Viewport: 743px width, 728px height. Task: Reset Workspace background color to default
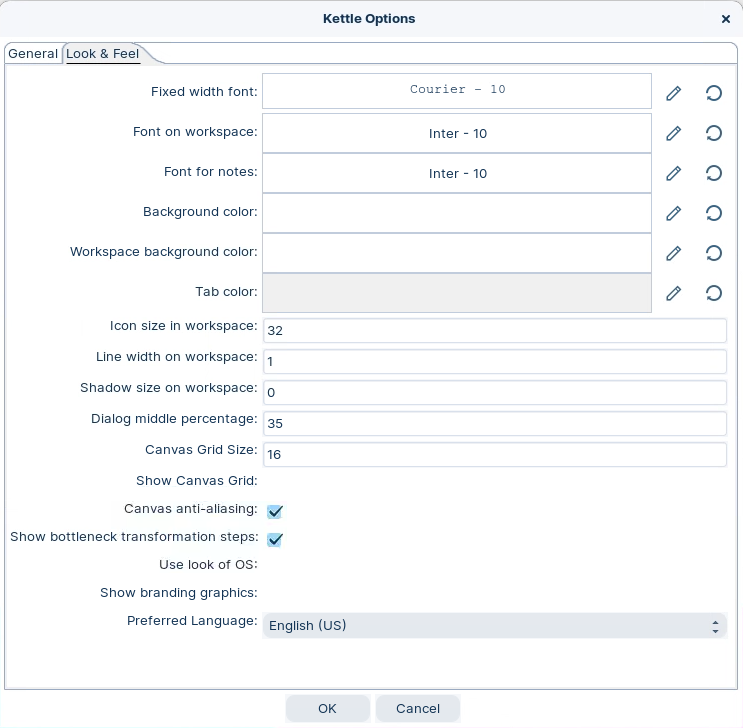pyautogui.click(x=714, y=253)
